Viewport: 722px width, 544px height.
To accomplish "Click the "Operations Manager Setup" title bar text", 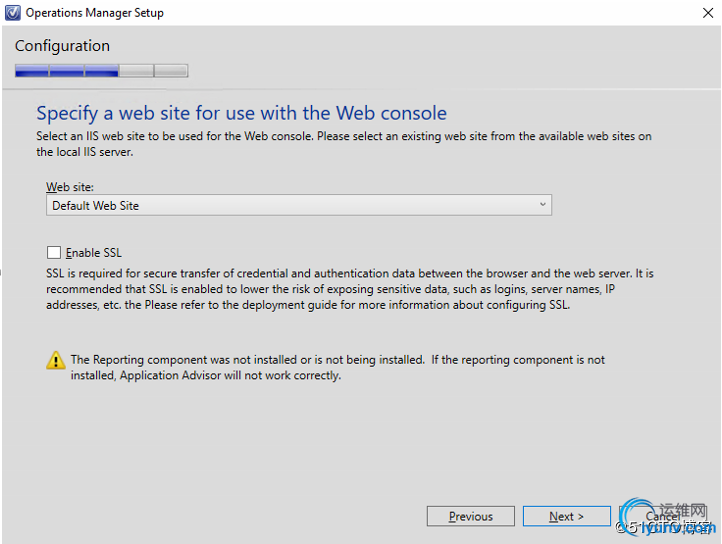I will (x=94, y=13).
